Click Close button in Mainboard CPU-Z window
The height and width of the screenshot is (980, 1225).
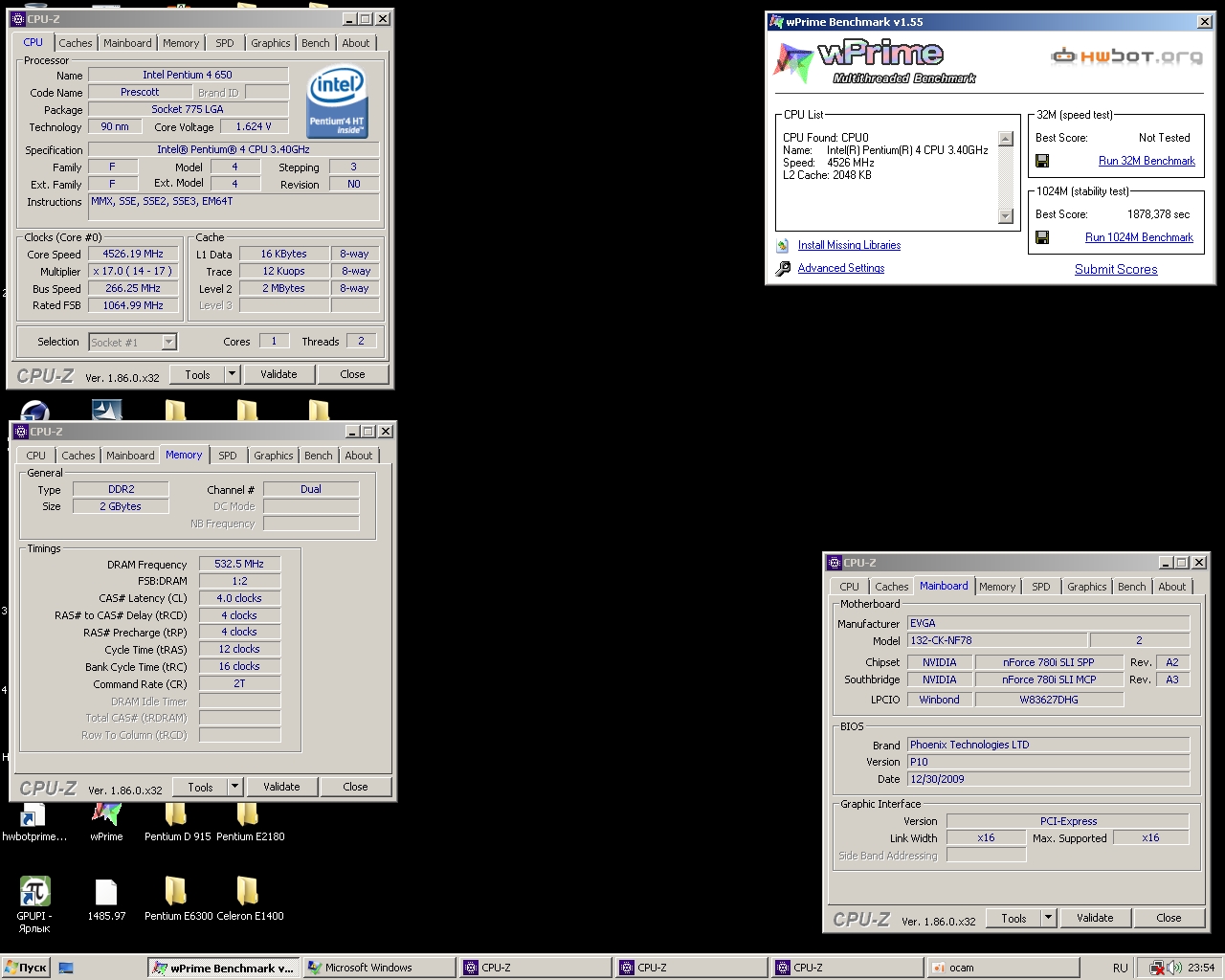tap(1169, 918)
